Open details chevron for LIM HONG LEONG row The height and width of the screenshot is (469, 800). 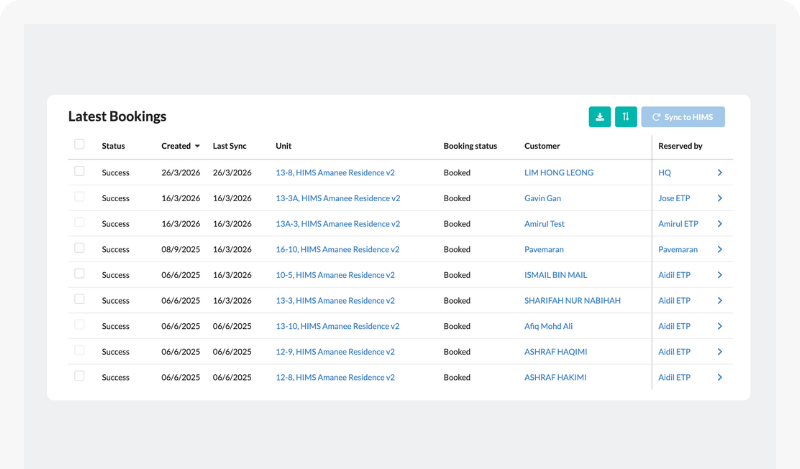pos(719,172)
